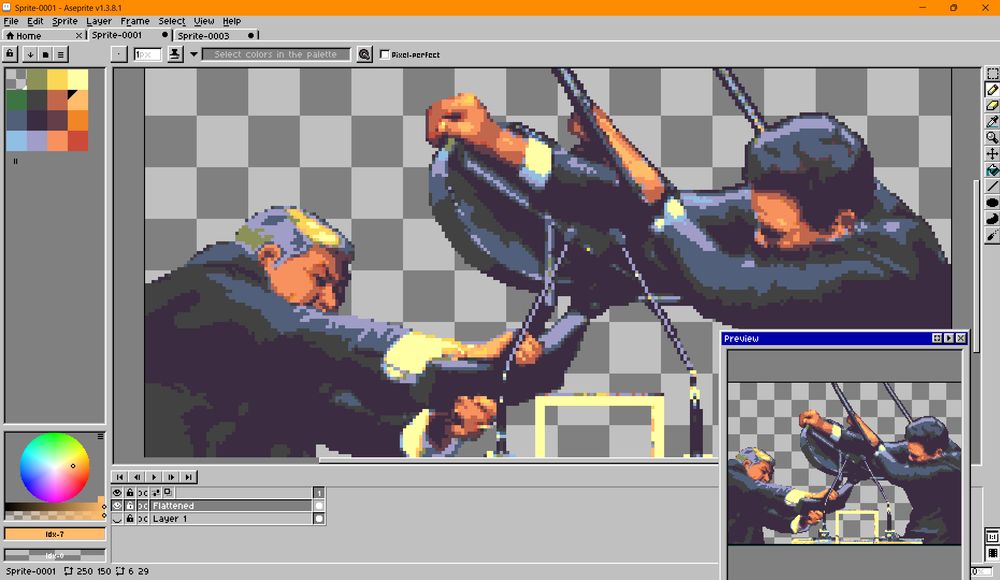This screenshot has height=580, width=1000.
Task: Select the Flattened layer name
Action: [x=231, y=505]
